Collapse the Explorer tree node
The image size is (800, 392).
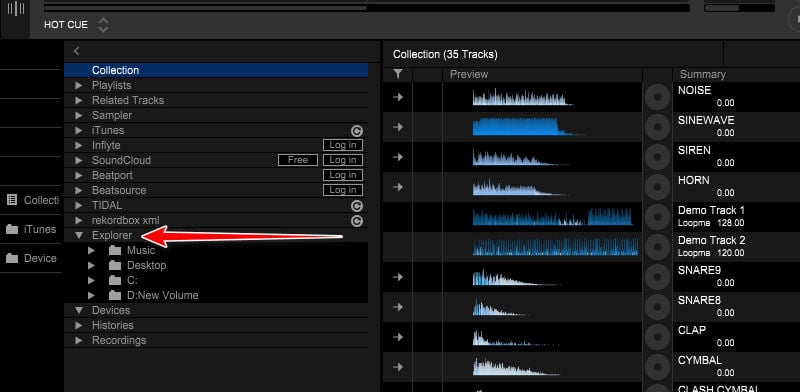click(x=79, y=235)
